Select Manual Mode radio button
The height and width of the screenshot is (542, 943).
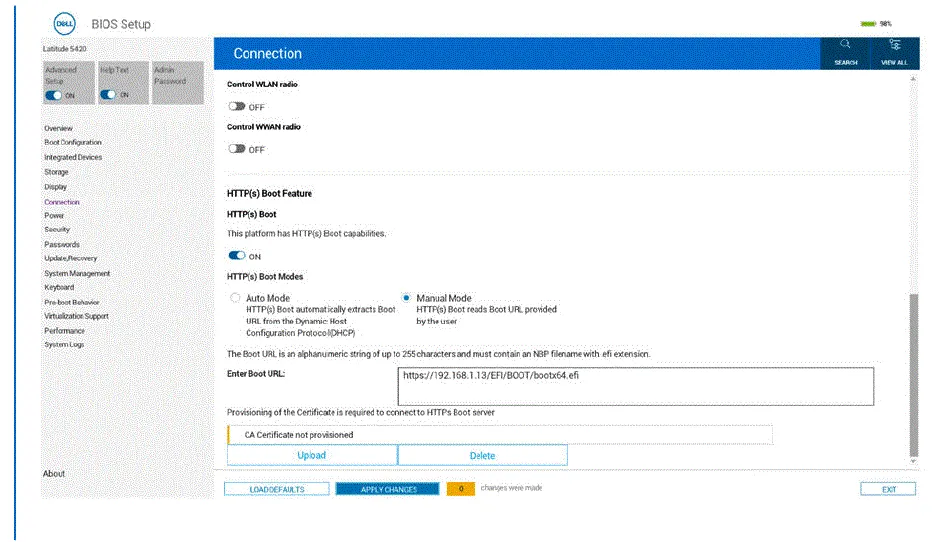click(x=406, y=298)
